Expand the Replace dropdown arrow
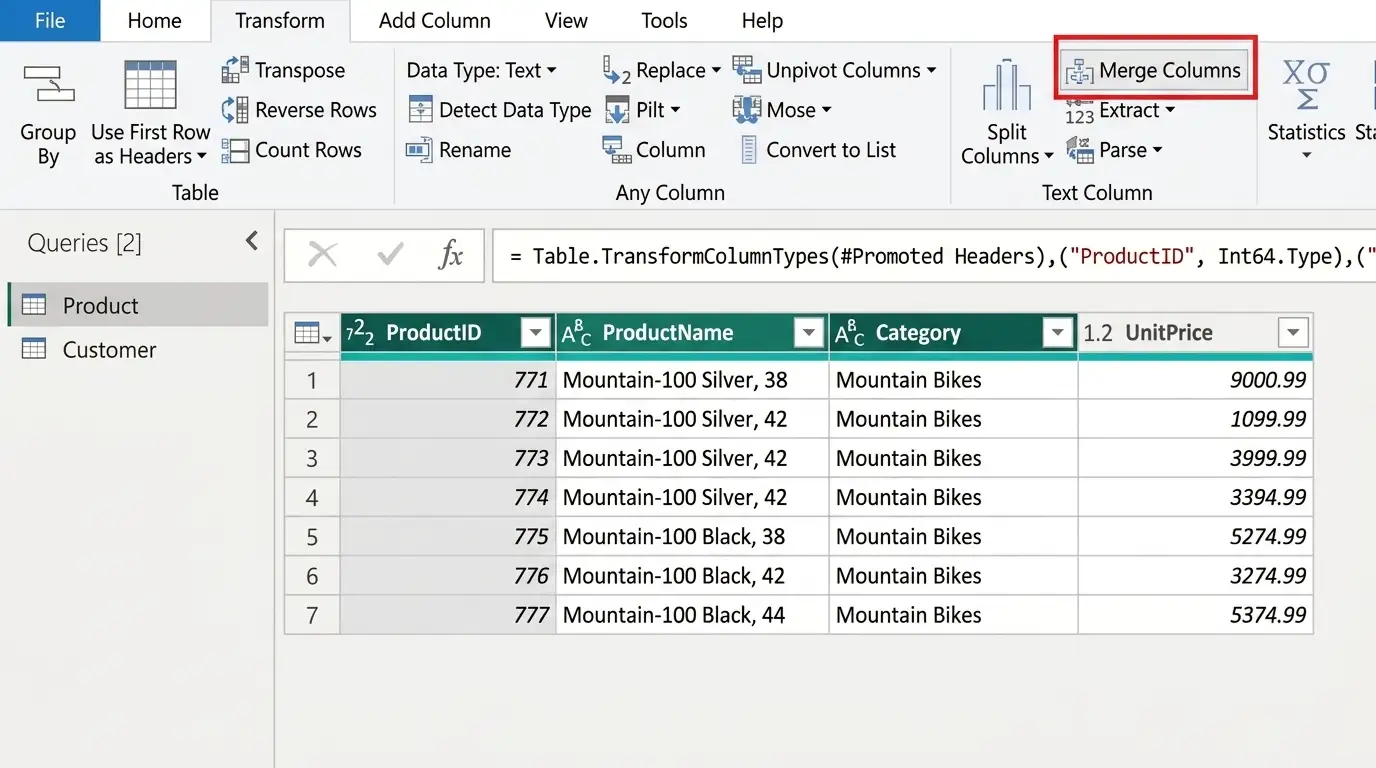Image resolution: width=1376 pixels, height=768 pixels. tap(716, 71)
